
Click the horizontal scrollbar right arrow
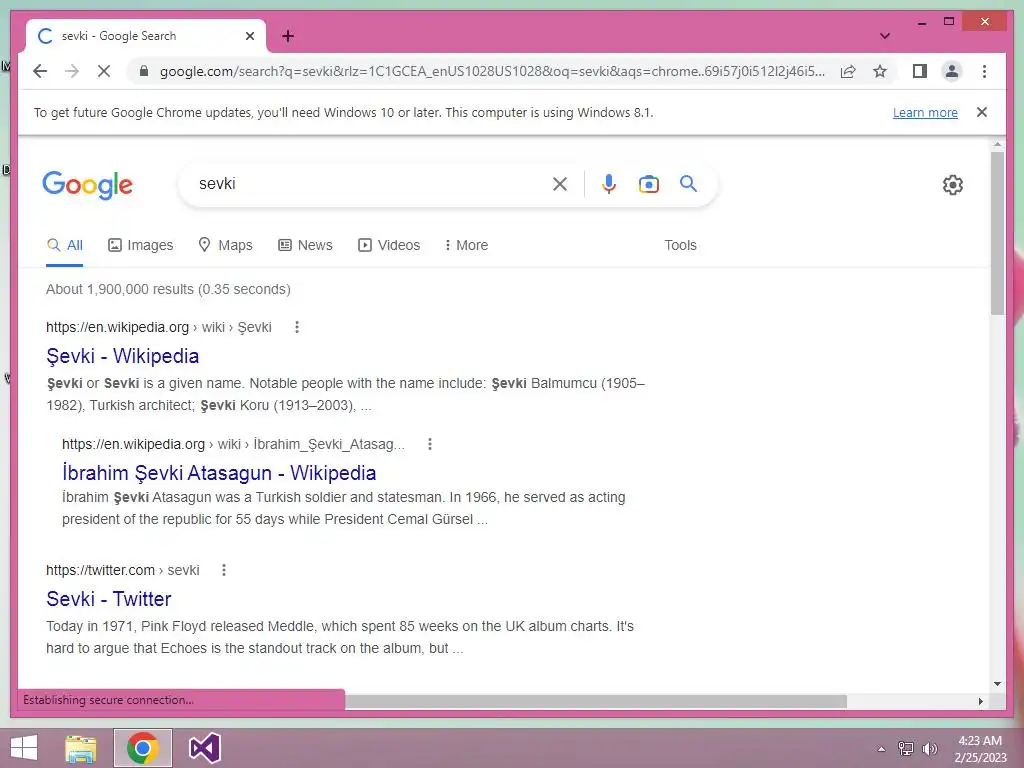(x=980, y=701)
